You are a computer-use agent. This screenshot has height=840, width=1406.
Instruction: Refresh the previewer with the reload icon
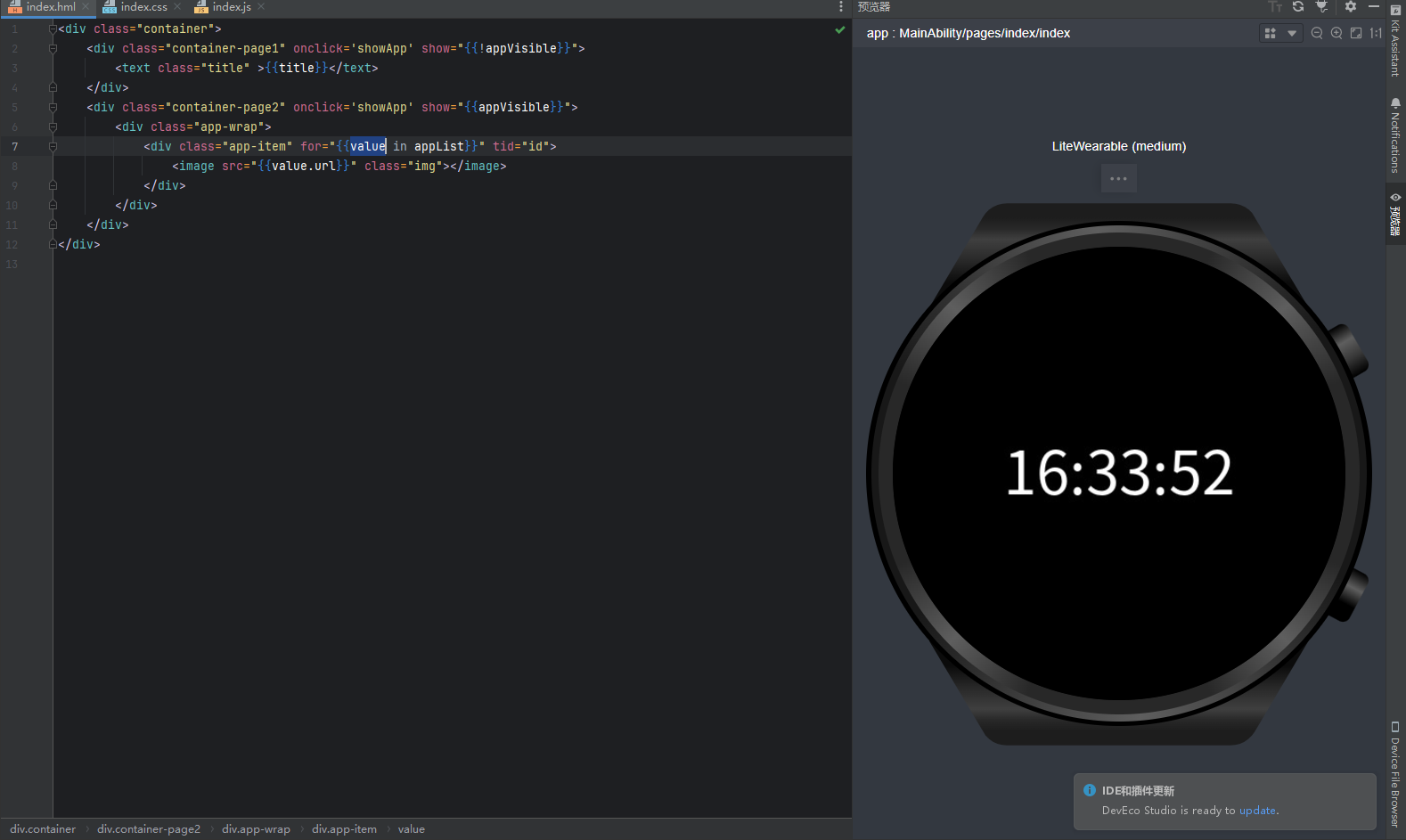click(x=1298, y=6)
